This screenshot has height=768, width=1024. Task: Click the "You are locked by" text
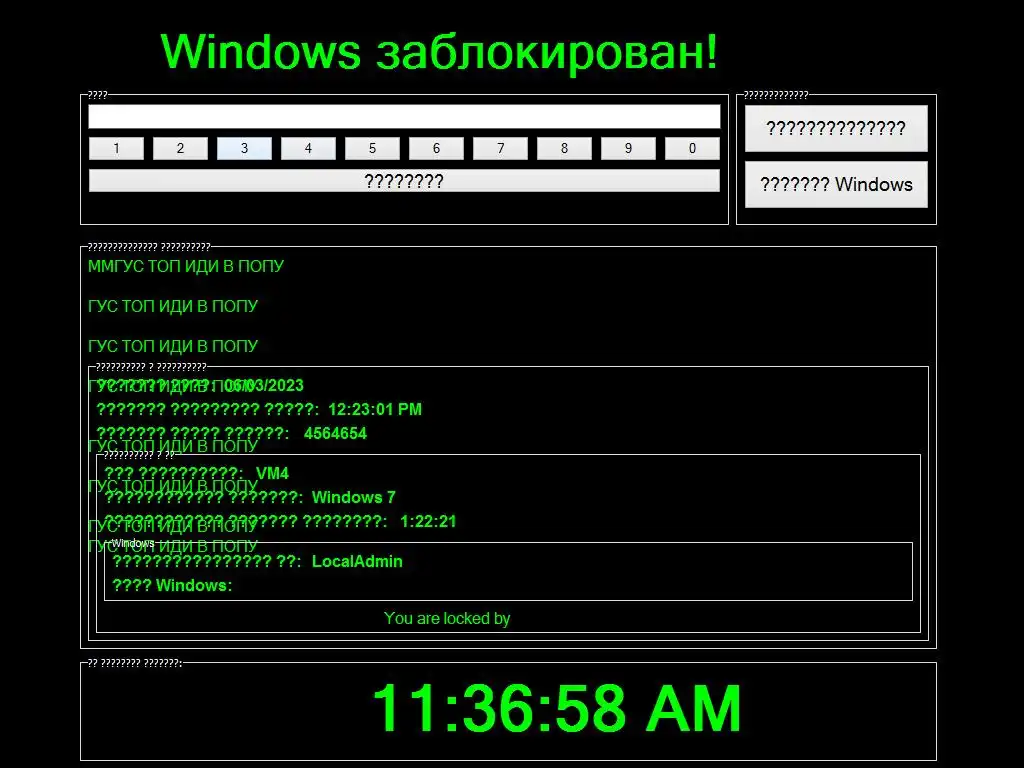tap(447, 618)
